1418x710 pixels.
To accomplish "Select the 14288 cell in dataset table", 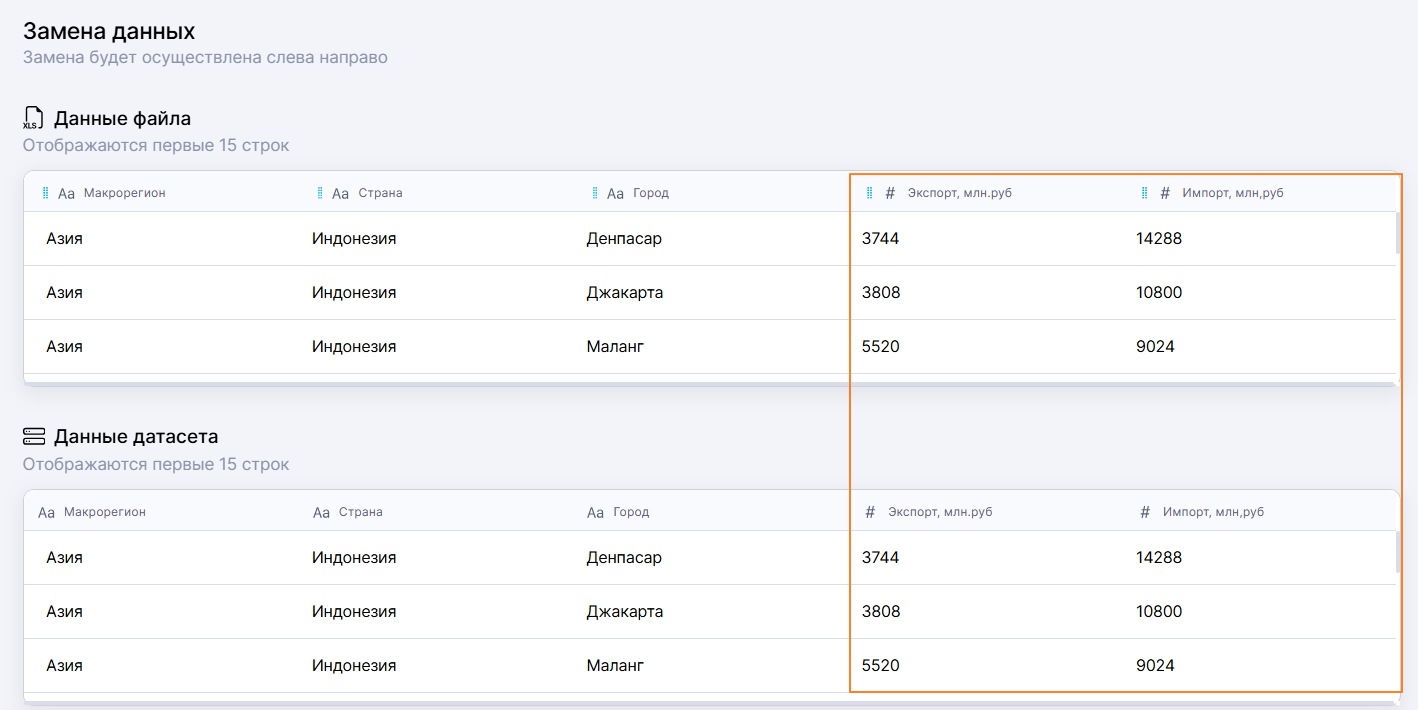I will pos(1159,558).
